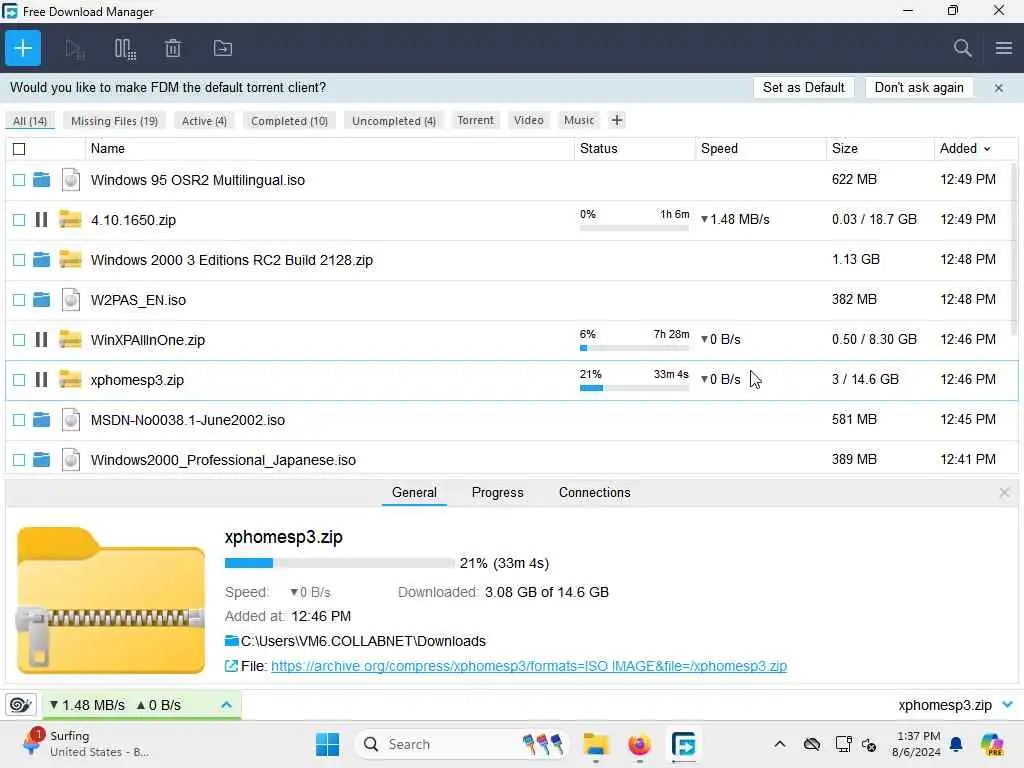Check the 4.10.1650.zip checkbox

click(x=19, y=220)
